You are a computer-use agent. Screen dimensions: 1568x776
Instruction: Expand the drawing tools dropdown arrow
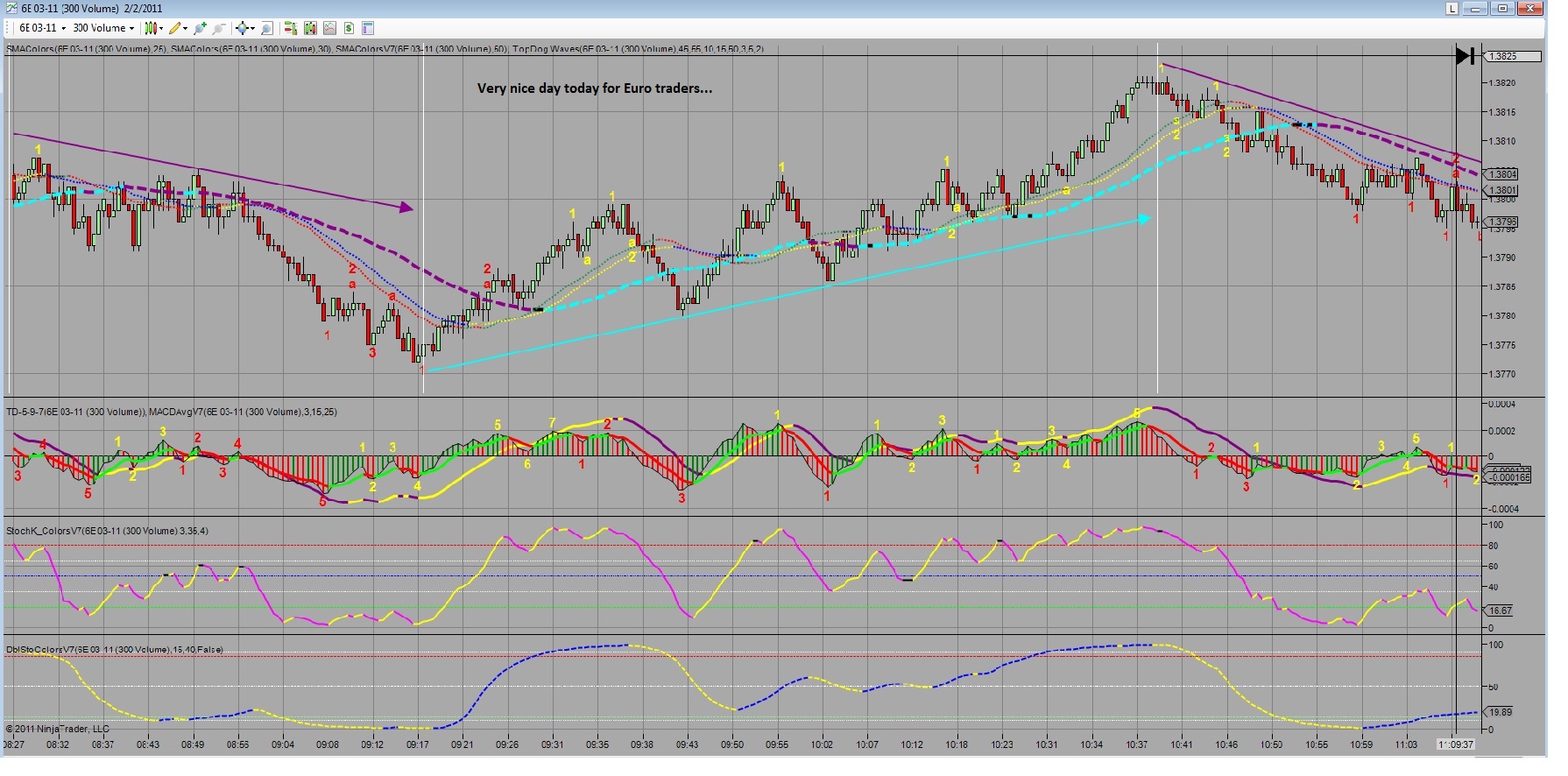pos(185,28)
